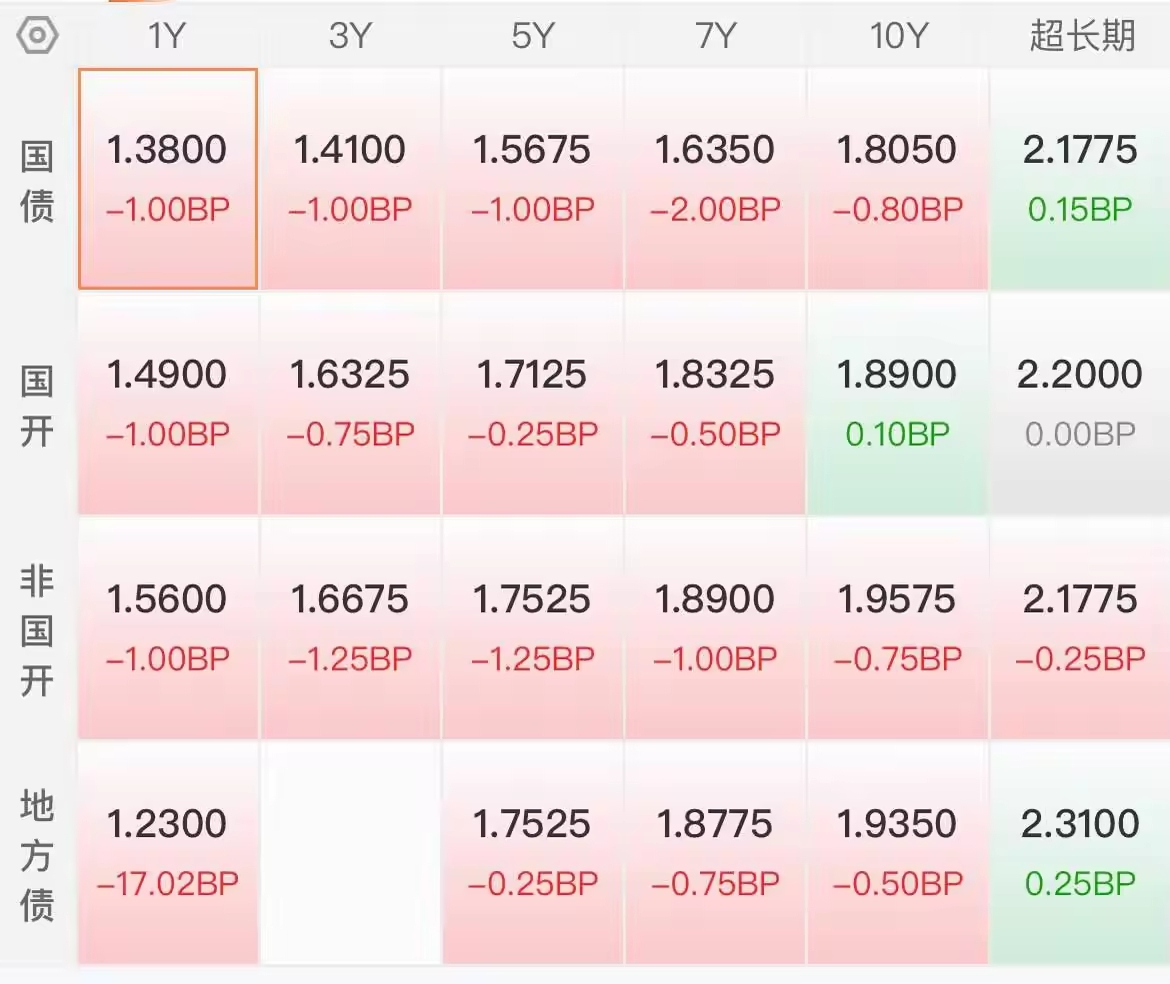Click the 非国开 3Y cell 1.6675

point(350,628)
